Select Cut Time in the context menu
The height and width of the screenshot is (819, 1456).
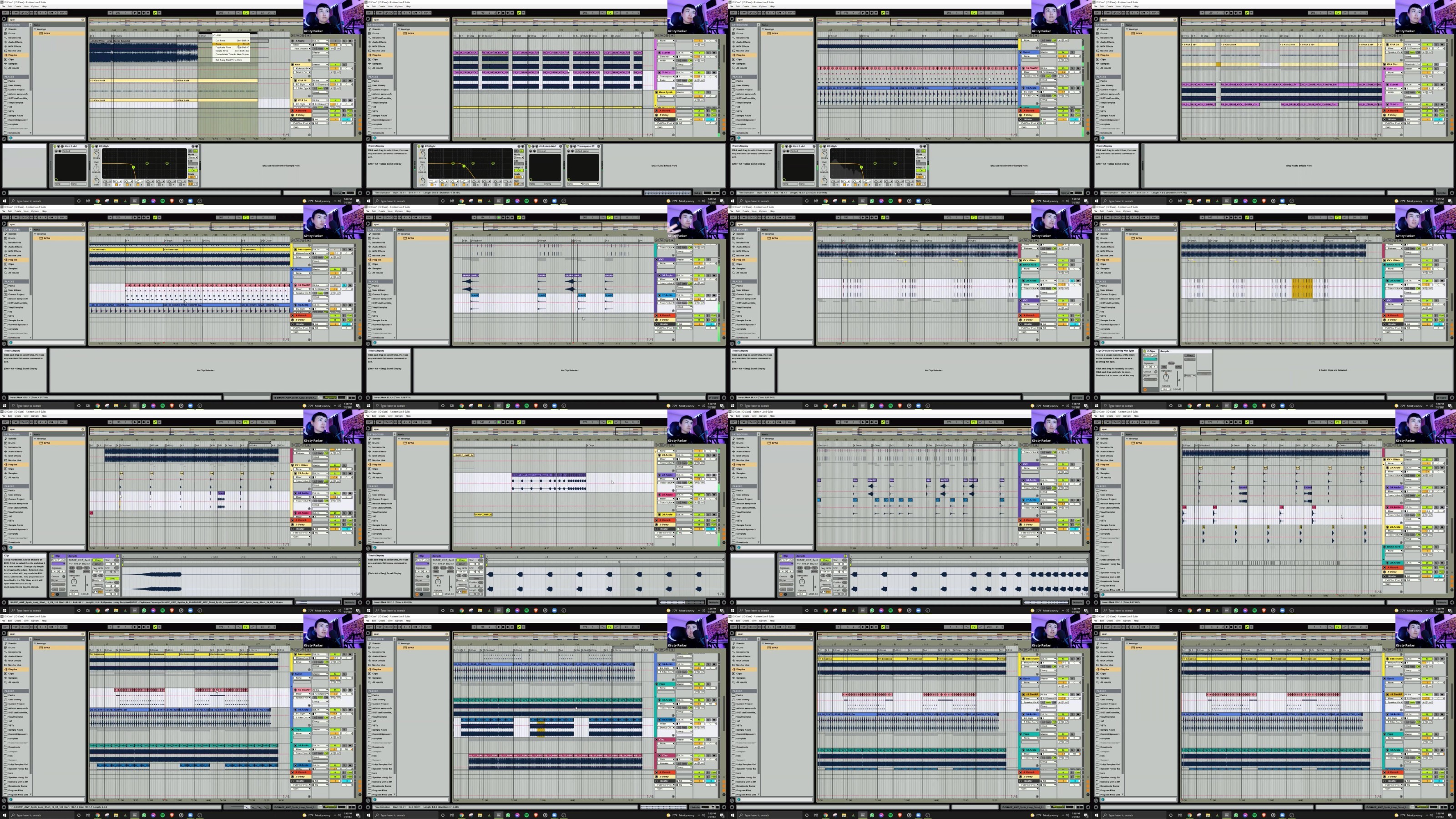click(x=231, y=40)
